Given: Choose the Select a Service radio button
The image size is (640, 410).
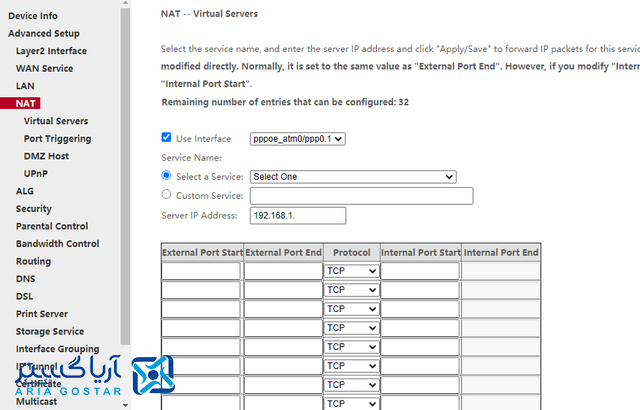Looking at the screenshot, I should 167,176.
